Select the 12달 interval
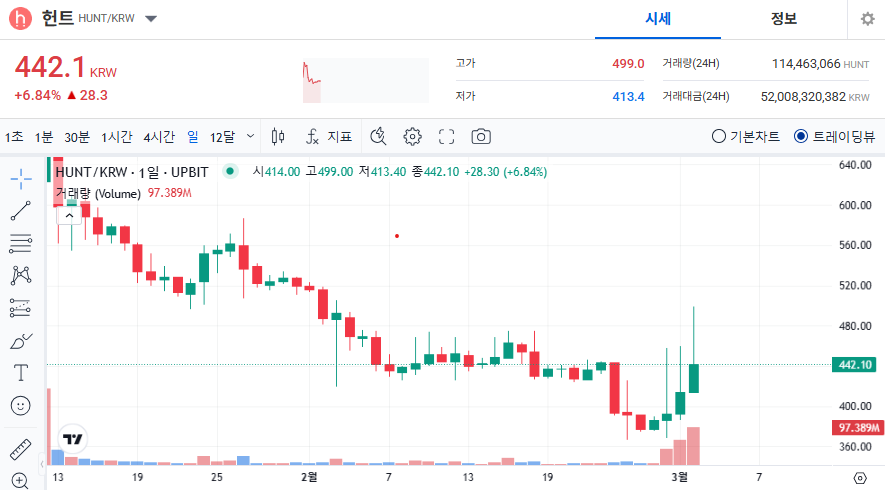This screenshot has width=885, height=490. [222, 137]
